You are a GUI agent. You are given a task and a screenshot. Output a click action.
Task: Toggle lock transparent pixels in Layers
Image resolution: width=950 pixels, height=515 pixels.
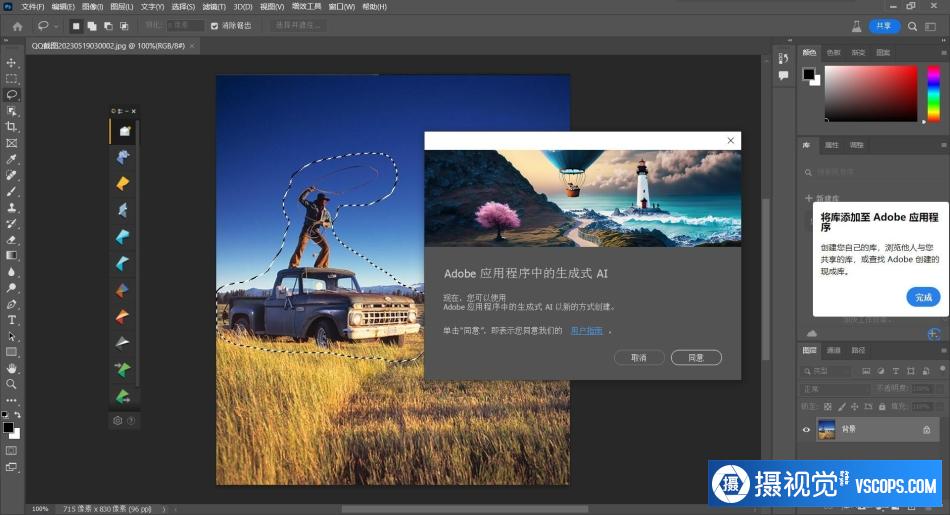(x=828, y=407)
